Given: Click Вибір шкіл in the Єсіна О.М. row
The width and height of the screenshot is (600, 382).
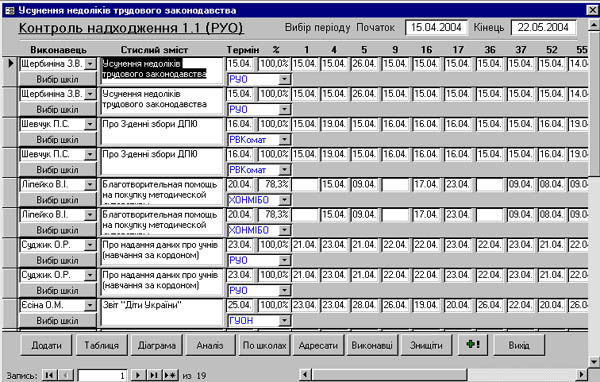Looking at the screenshot, I should tap(57, 320).
